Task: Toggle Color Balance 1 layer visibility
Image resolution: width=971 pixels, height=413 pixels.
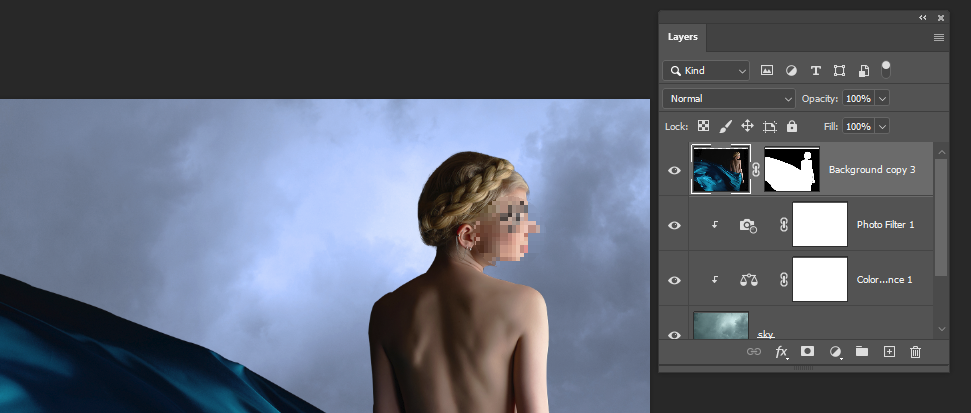Action: (x=674, y=280)
